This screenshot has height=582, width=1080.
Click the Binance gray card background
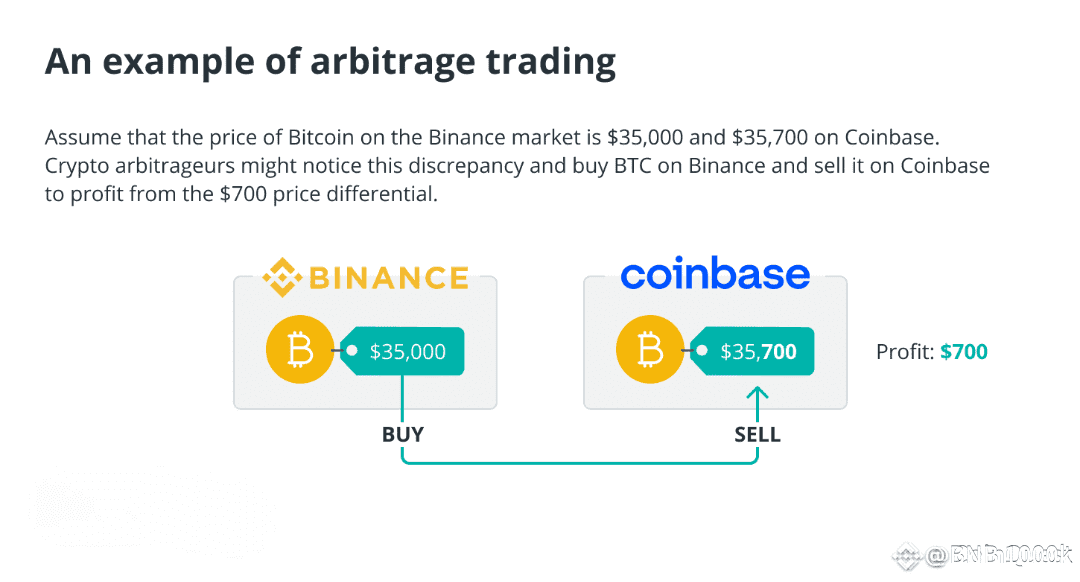[x=365, y=342]
